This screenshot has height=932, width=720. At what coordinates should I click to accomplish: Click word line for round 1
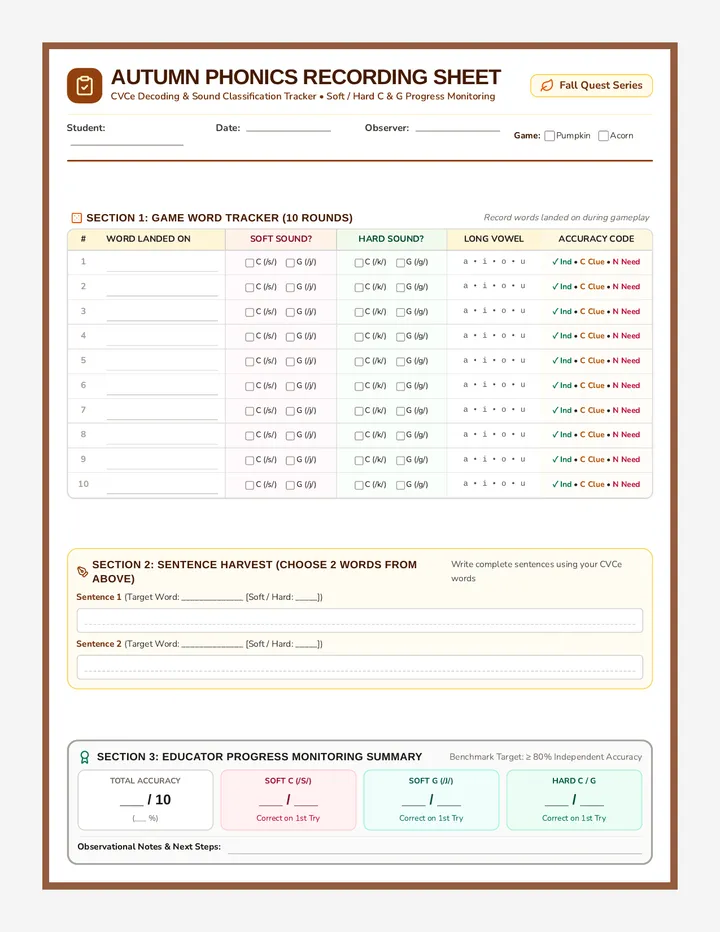(162, 270)
